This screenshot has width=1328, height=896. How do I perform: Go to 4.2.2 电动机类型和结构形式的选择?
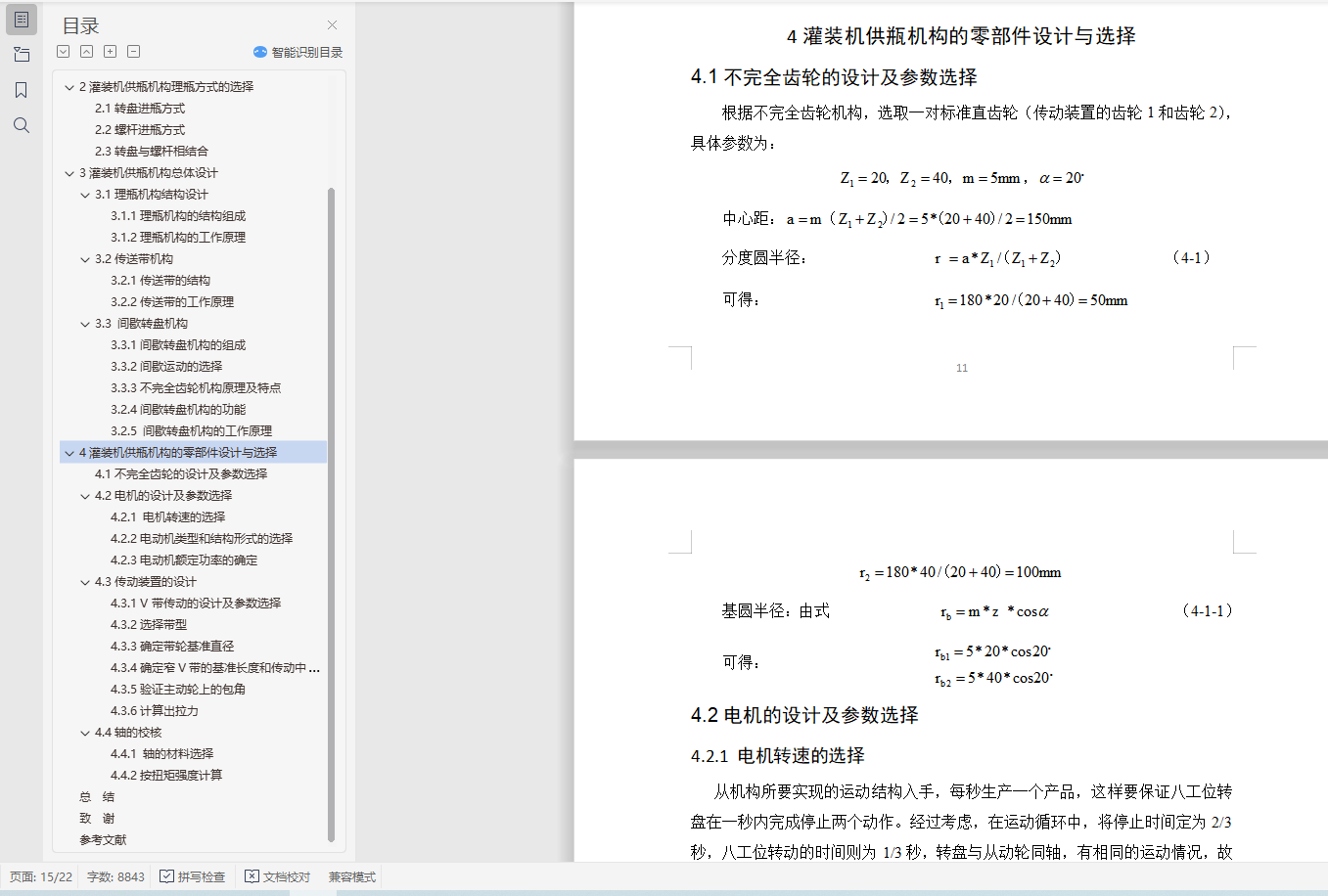click(x=202, y=539)
